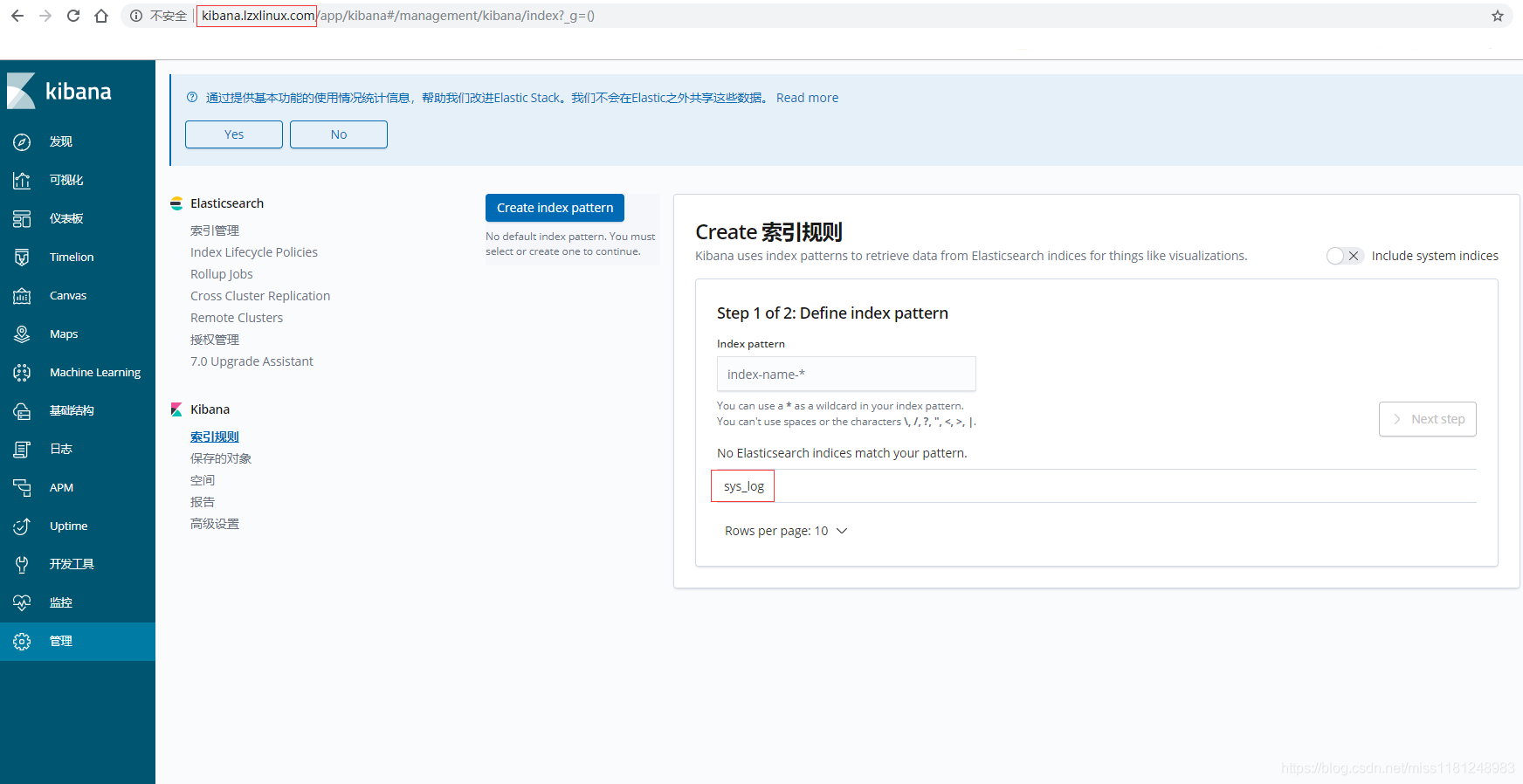Open 空间 link under Kibana
Image resolution: width=1523 pixels, height=784 pixels.
(203, 480)
